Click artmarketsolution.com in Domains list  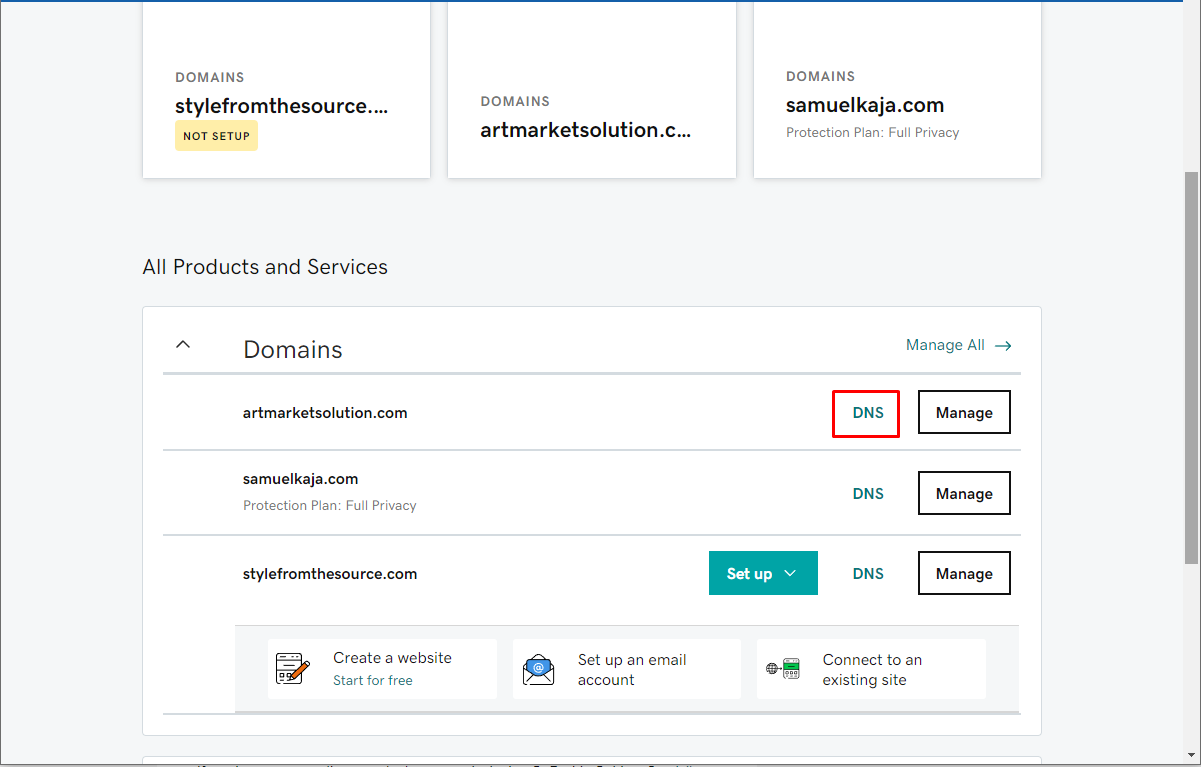[325, 413]
